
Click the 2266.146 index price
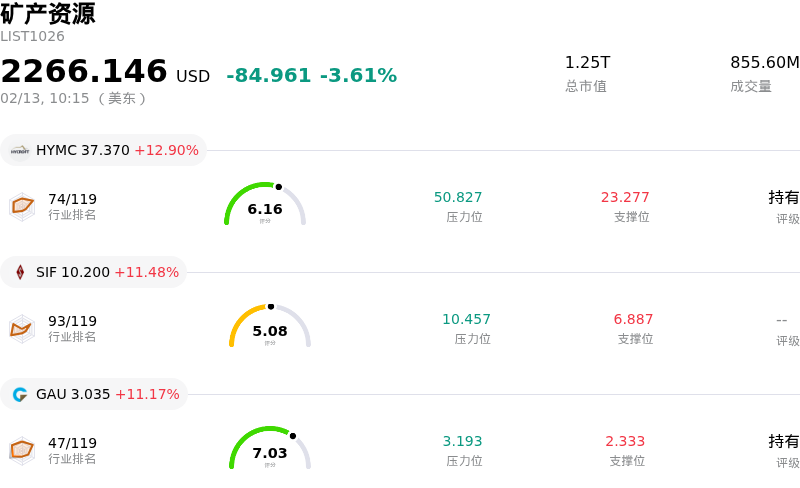(84, 71)
